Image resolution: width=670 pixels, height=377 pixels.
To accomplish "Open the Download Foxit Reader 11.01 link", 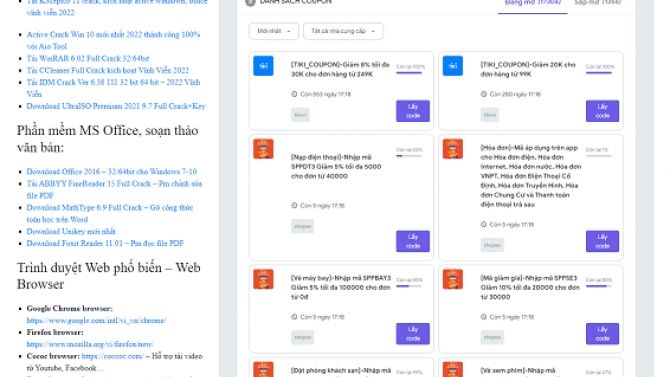I will [x=105, y=243].
